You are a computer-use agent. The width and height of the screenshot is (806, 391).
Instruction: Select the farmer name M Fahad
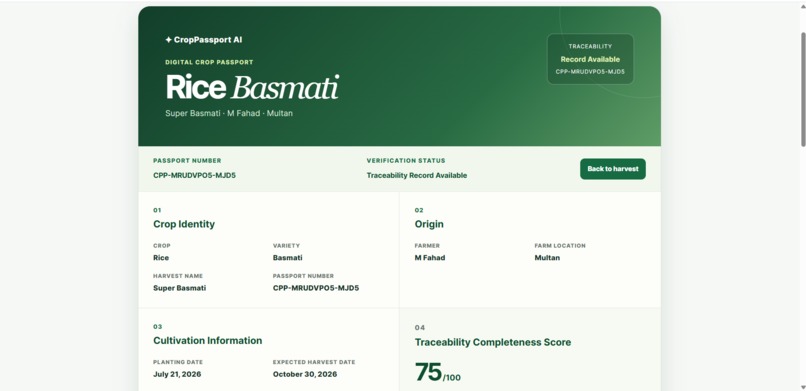click(430, 258)
